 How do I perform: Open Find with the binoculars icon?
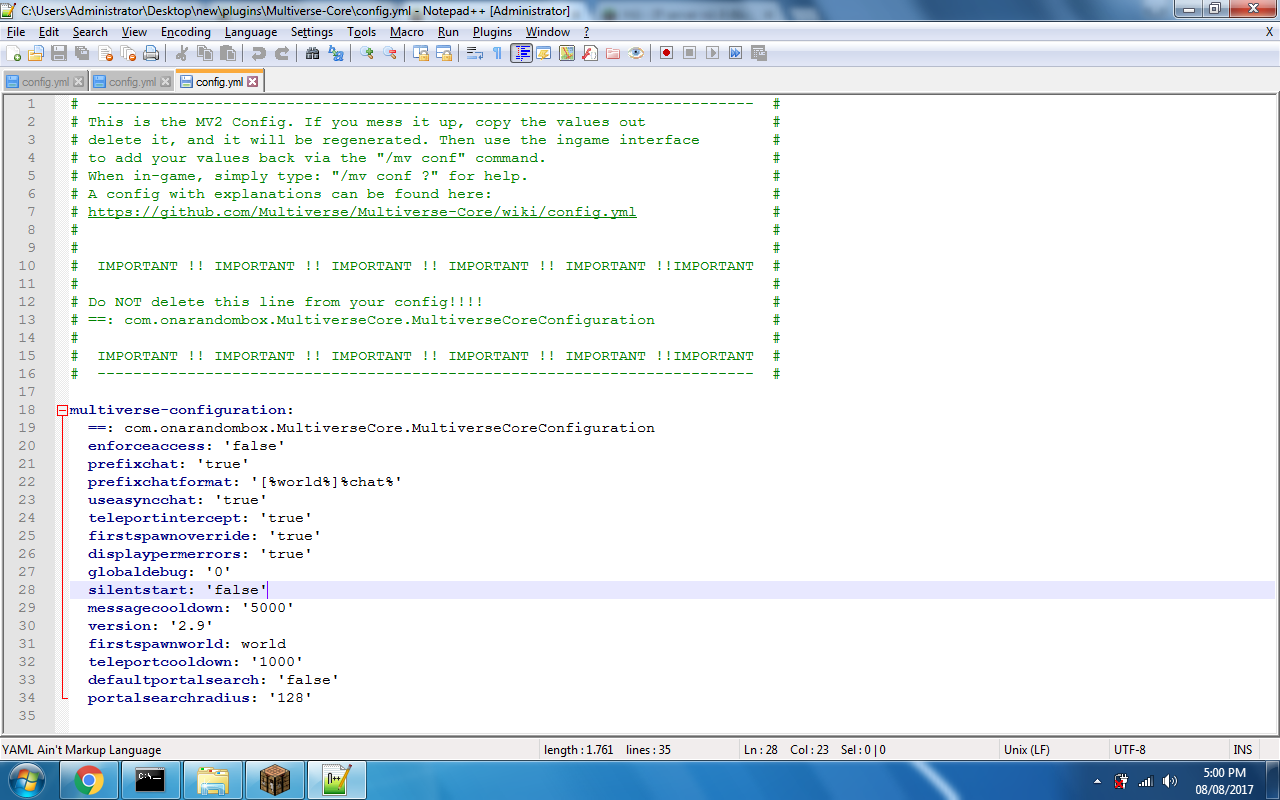pos(313,53)
